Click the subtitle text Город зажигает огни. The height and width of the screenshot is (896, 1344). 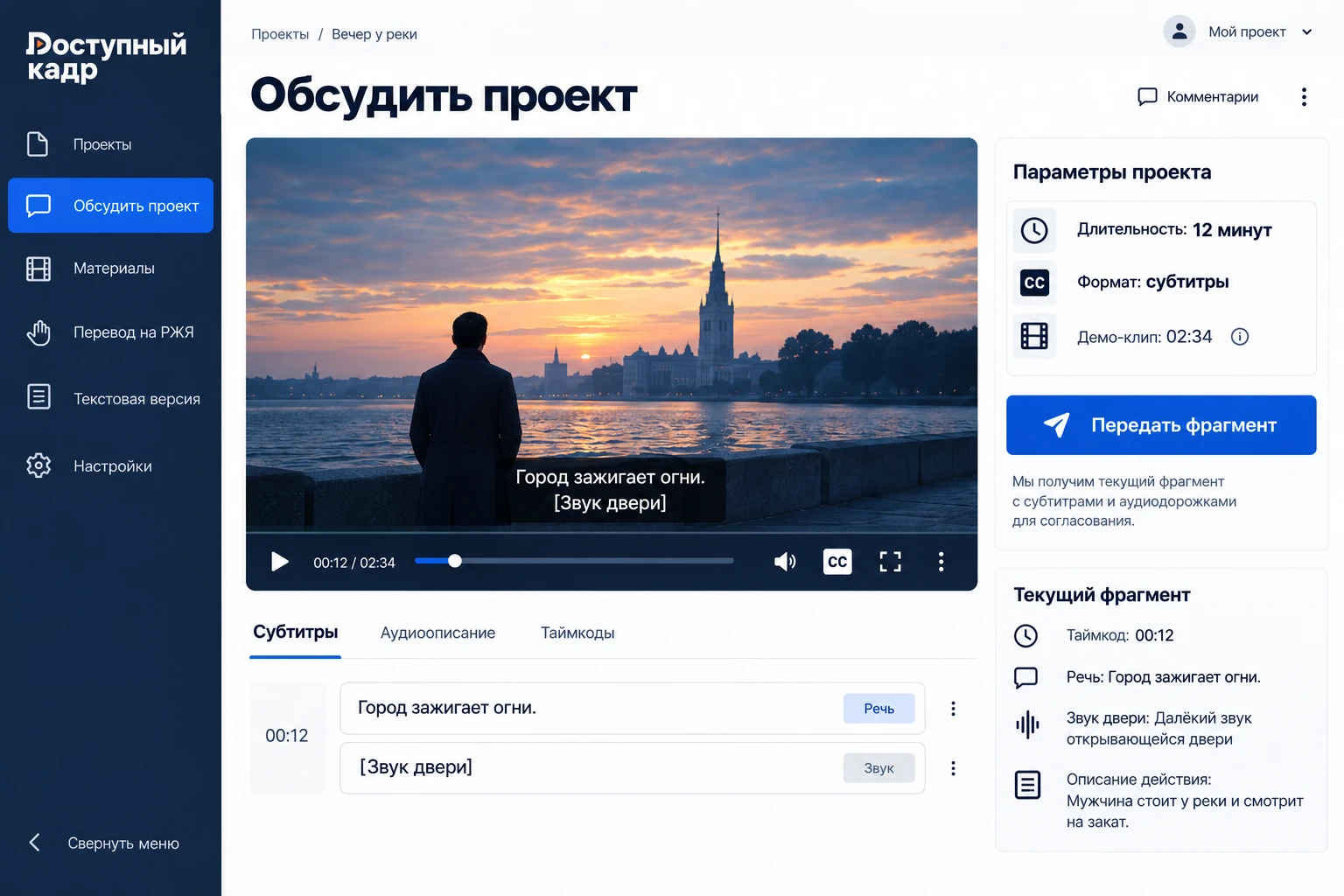[x=447, y=708]
